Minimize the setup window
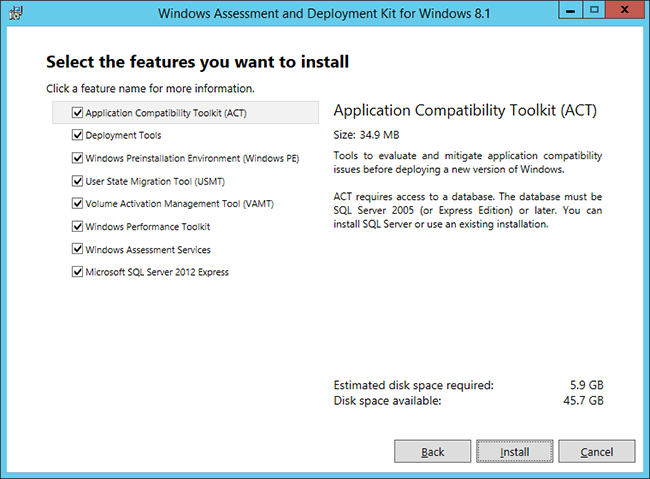This screenshot has width=650, height=479. click(568, 11)
